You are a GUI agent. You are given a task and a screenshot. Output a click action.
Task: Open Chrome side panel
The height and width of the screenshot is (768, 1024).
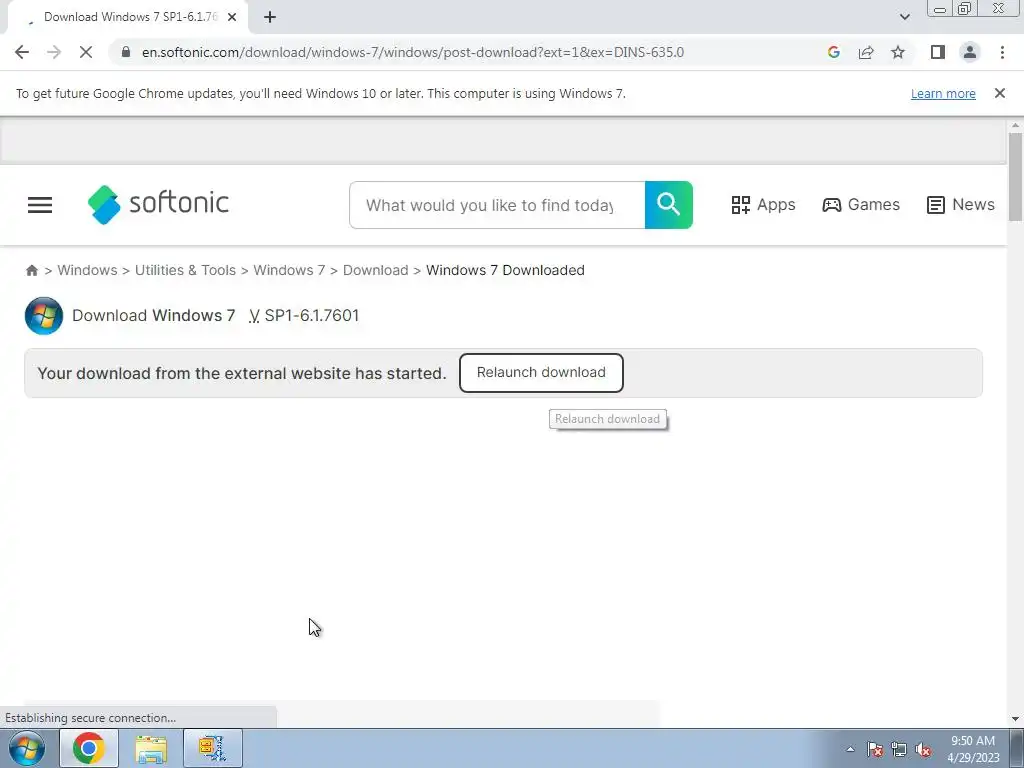point(938,52)
